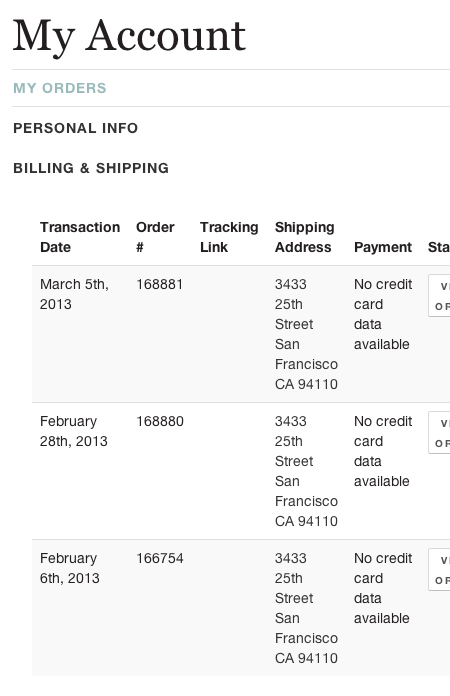Select order number 166754
The width and height of the screenshot is (450, 696).
pos(160,558)
